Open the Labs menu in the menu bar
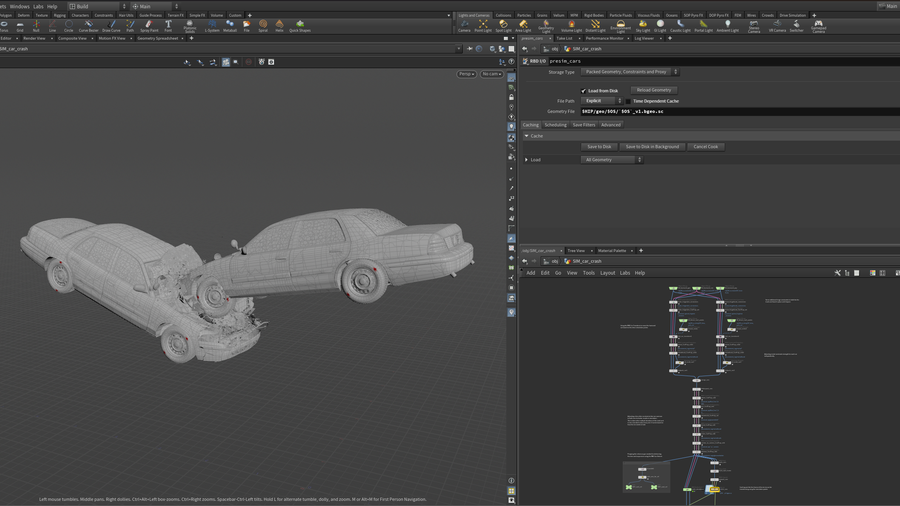The image size is (900, 506). (38, 6)
